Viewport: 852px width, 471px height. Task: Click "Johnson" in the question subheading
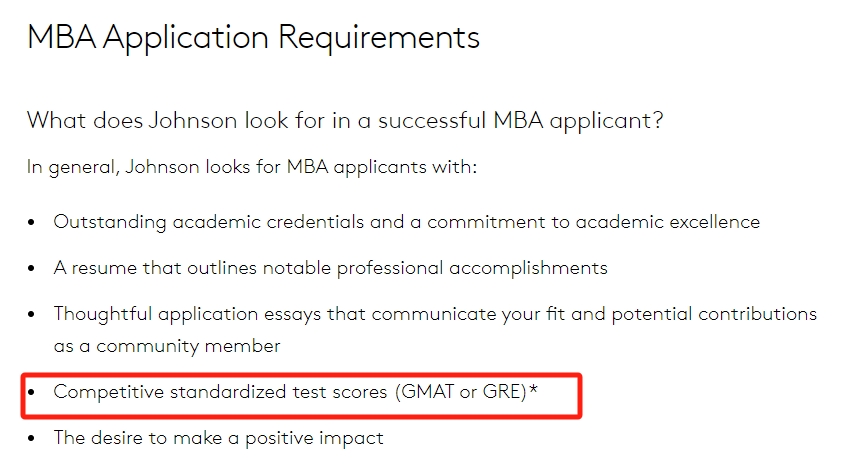click(x=193, y=120)
